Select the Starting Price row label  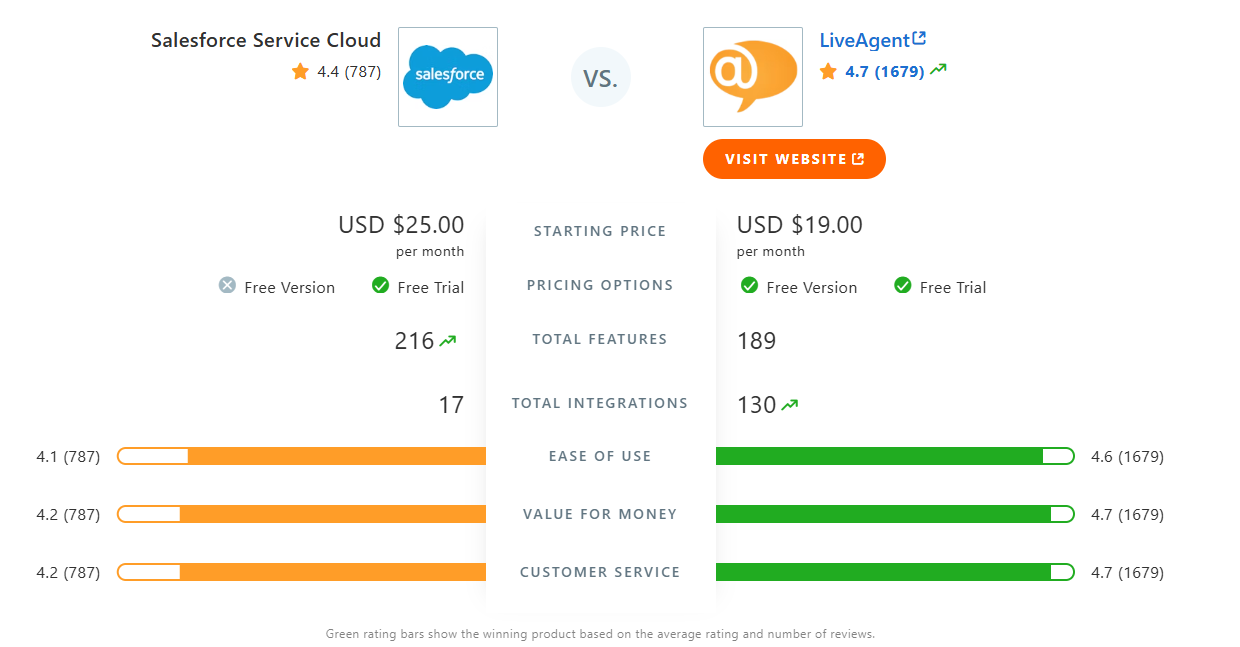(x=600, y=231)
